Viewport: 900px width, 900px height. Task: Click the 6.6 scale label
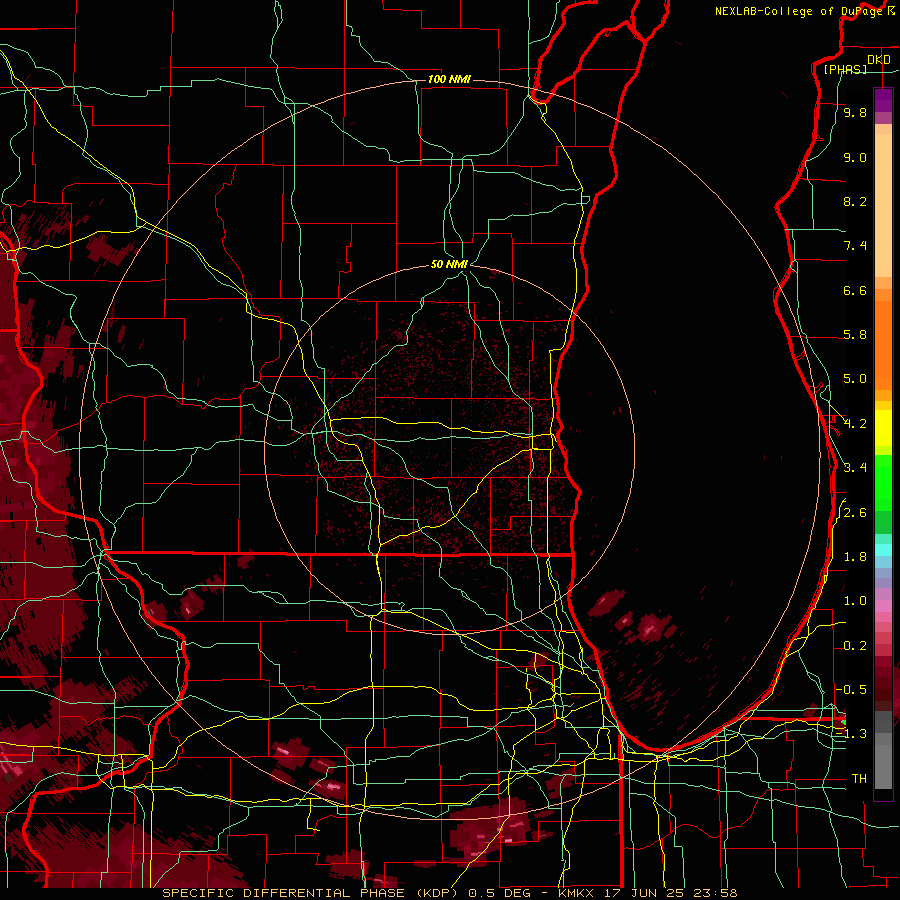(855, 291)
